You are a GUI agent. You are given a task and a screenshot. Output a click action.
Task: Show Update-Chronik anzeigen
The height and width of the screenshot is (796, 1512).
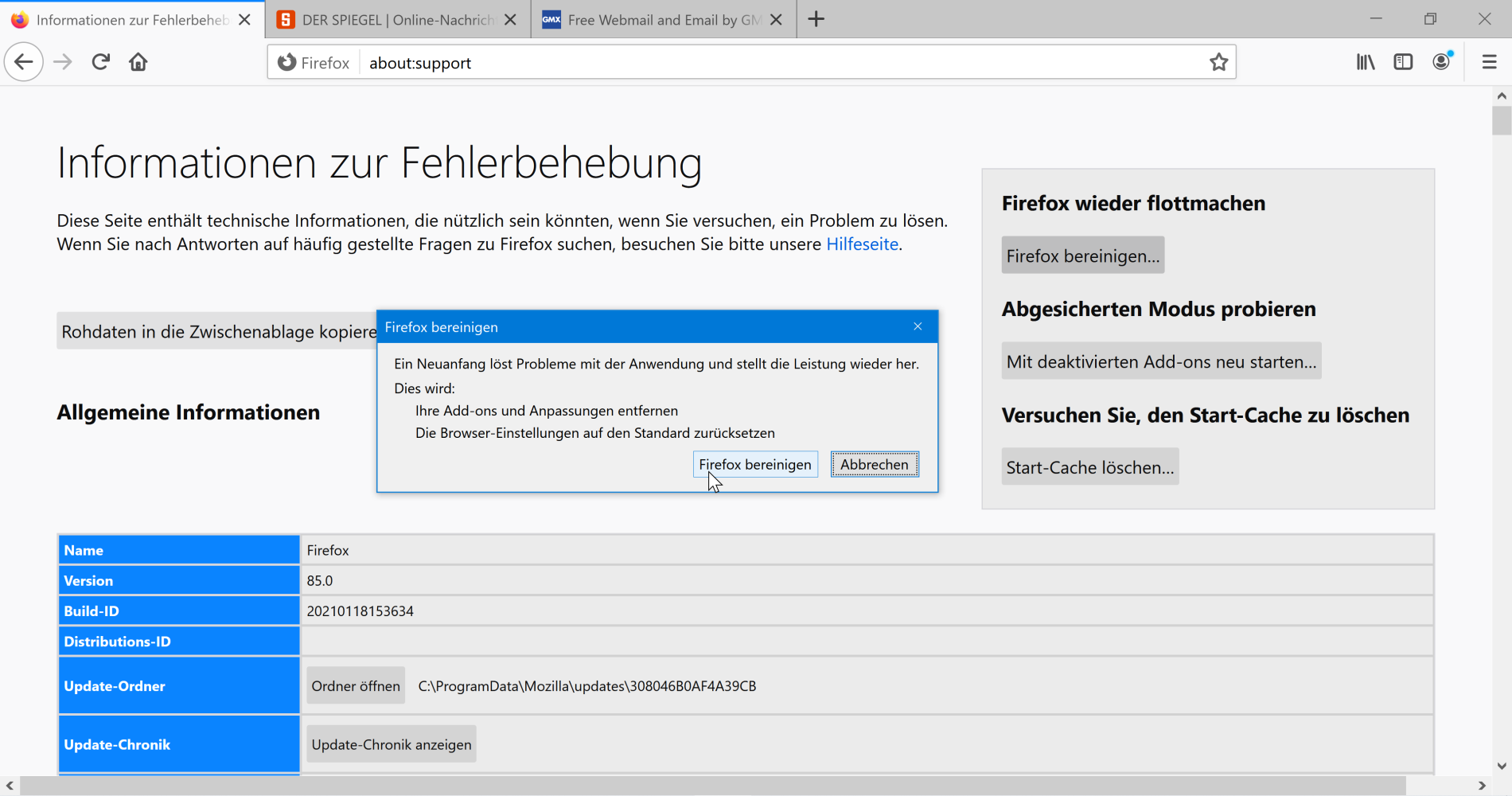(392, 744)
